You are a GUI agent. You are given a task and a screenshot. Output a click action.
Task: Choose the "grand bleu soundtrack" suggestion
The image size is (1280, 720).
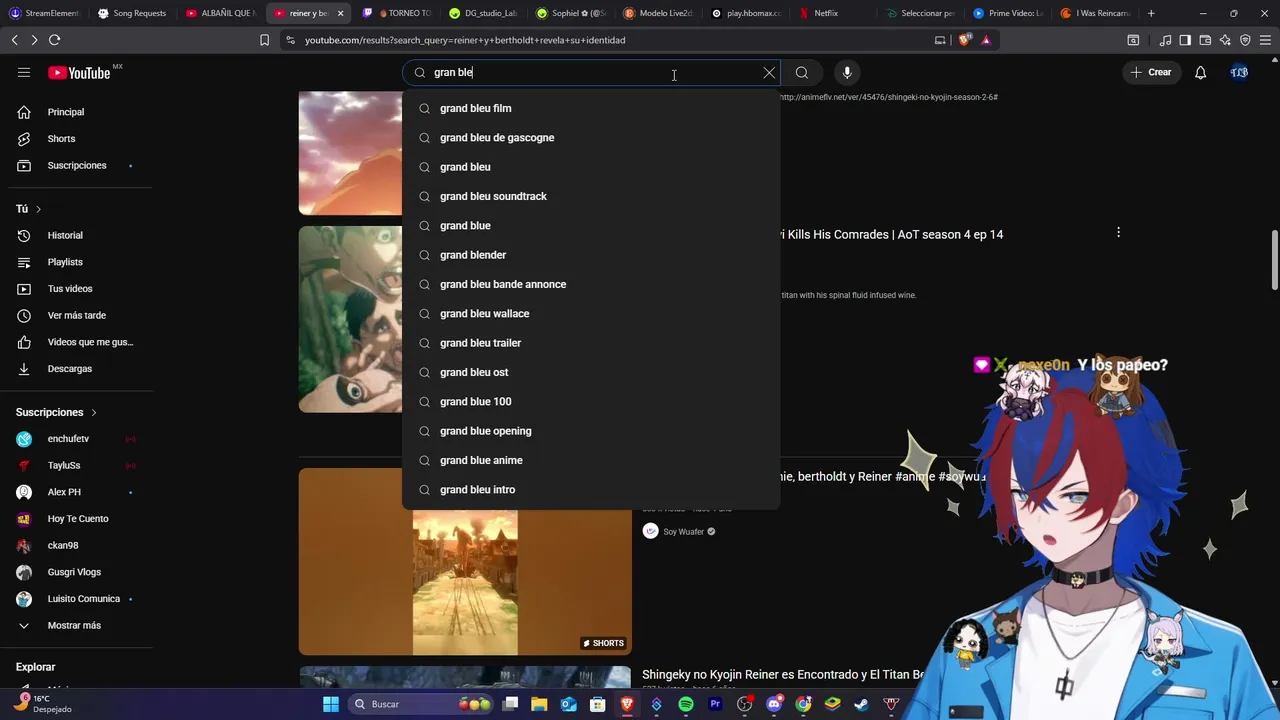point(591,196)
